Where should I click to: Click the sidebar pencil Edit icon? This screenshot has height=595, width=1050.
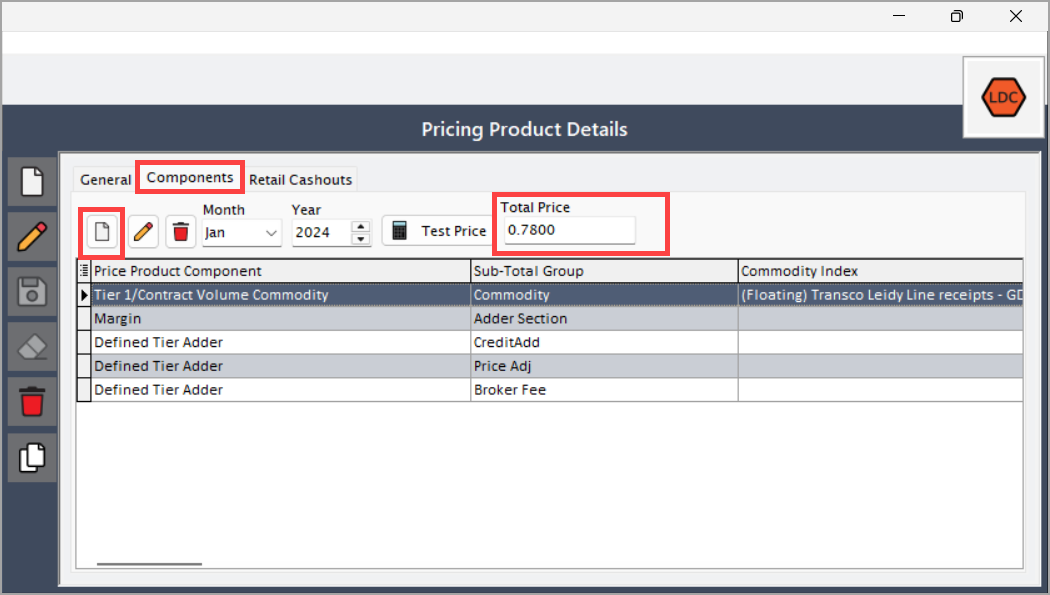tap(32, 237)
